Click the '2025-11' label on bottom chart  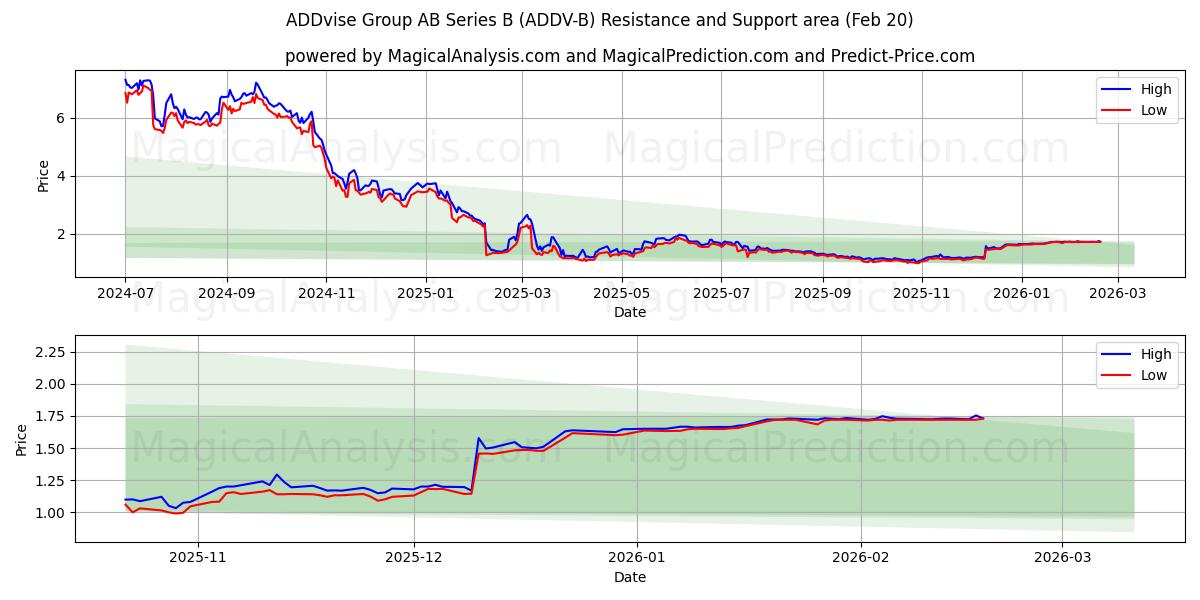click(198, 559)
